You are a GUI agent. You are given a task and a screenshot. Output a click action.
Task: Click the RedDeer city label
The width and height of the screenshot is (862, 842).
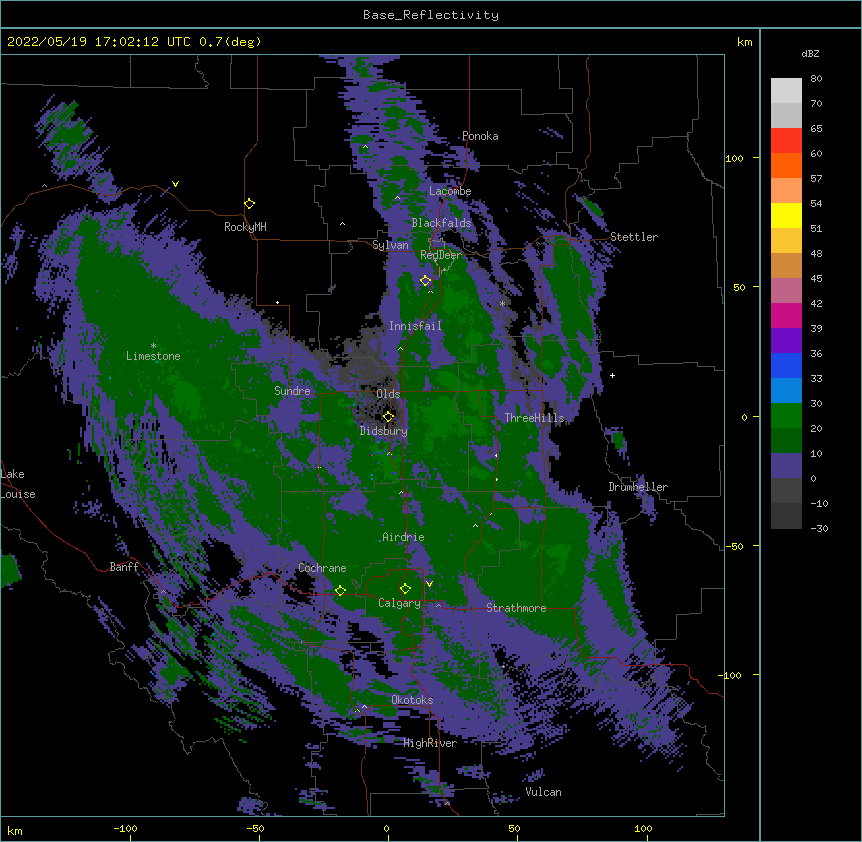[441, 255]
